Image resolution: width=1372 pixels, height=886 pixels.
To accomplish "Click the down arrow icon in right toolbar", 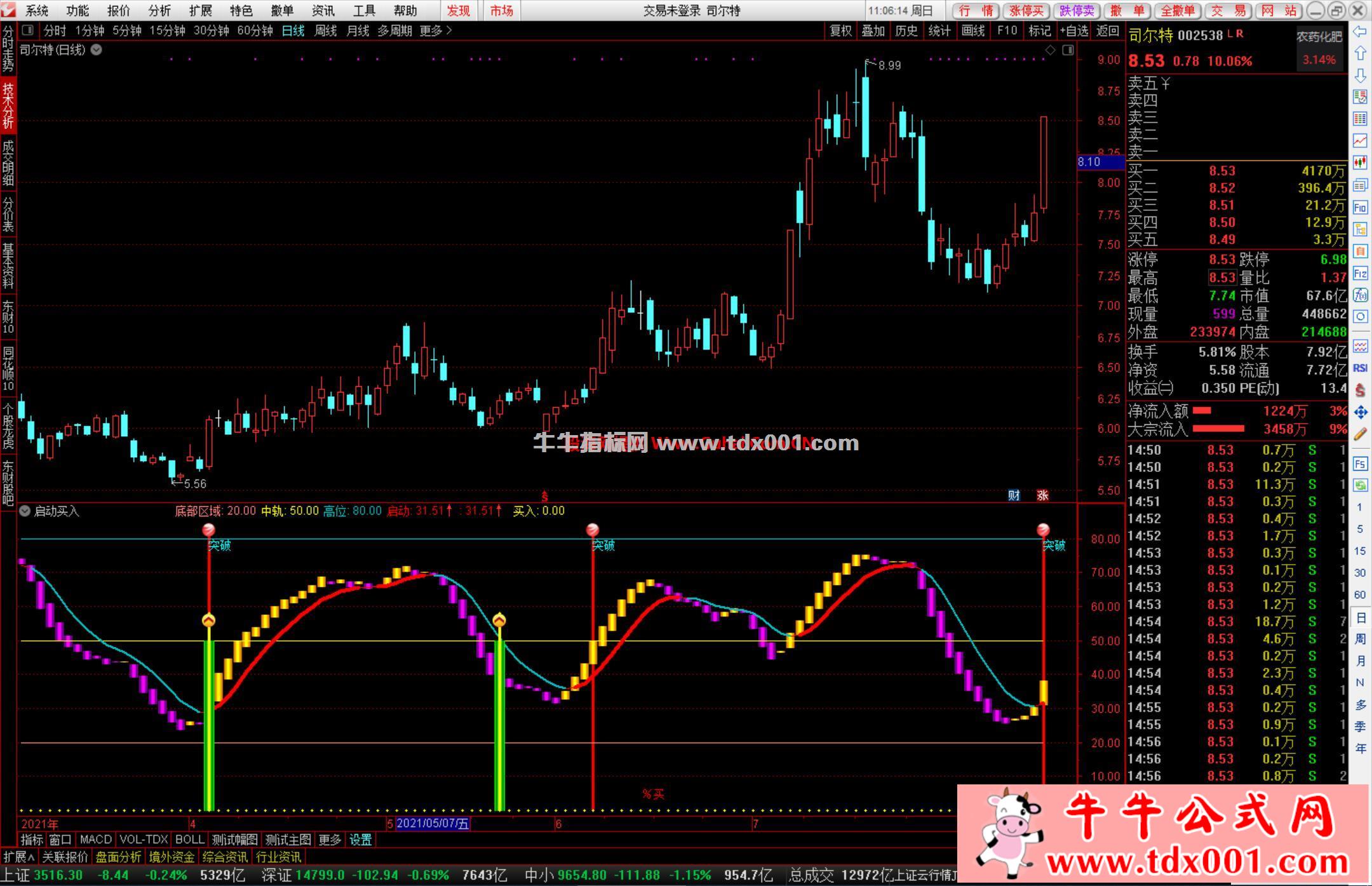I will pyautogui.click(x=1360, y=76).
